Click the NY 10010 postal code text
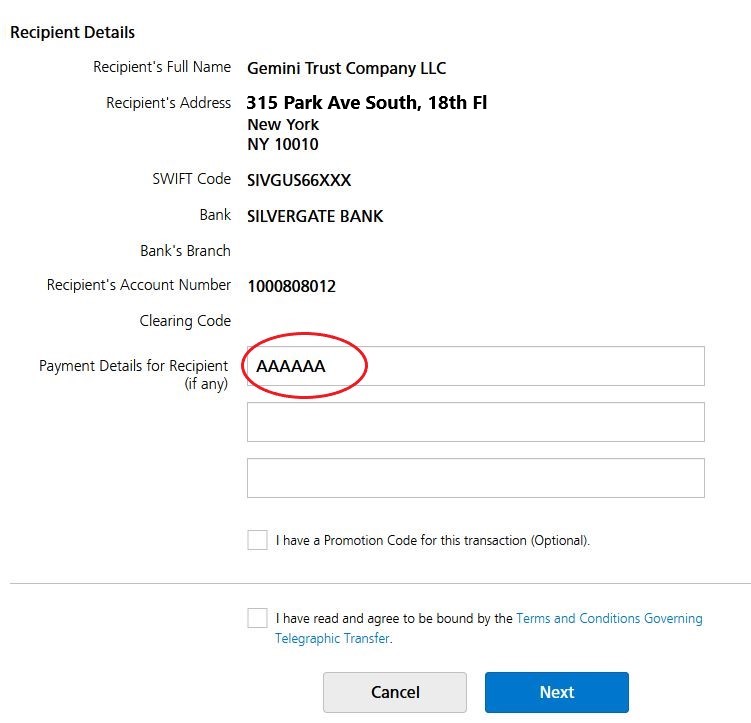The width and height of the screenshot is (751, 723). click(x=282, y=144)
